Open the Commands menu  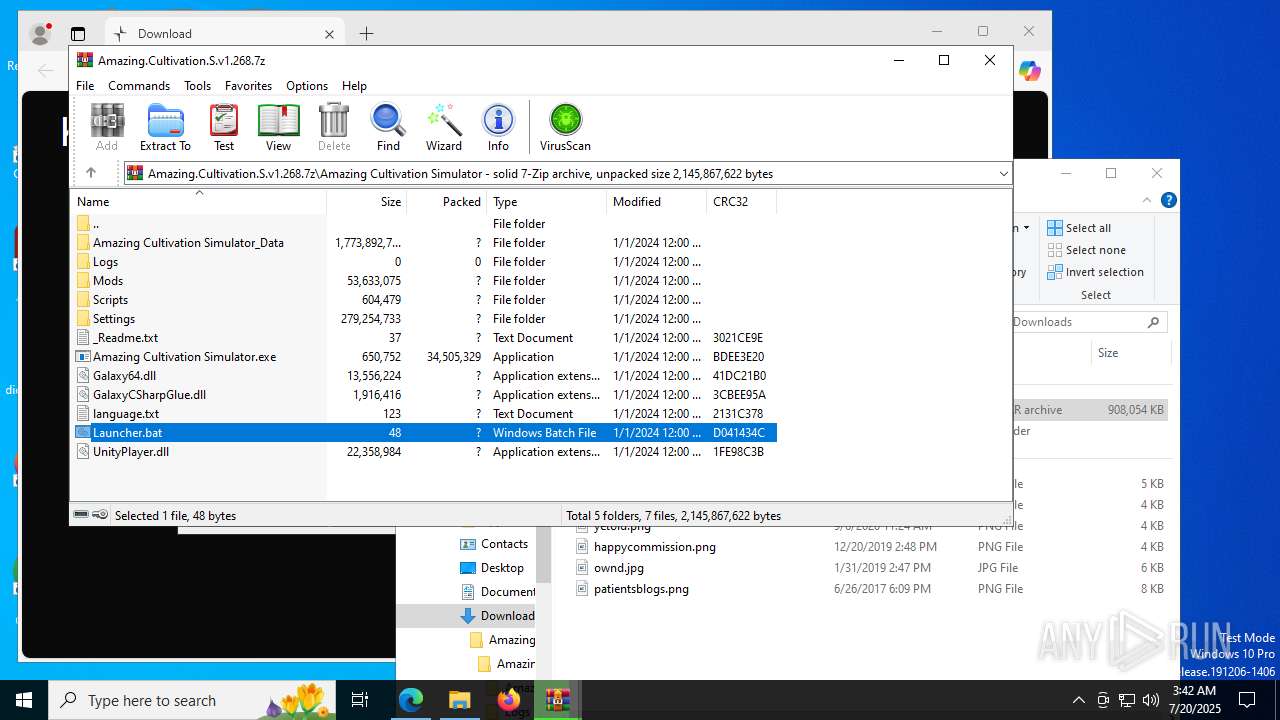[x=139, y=86]
